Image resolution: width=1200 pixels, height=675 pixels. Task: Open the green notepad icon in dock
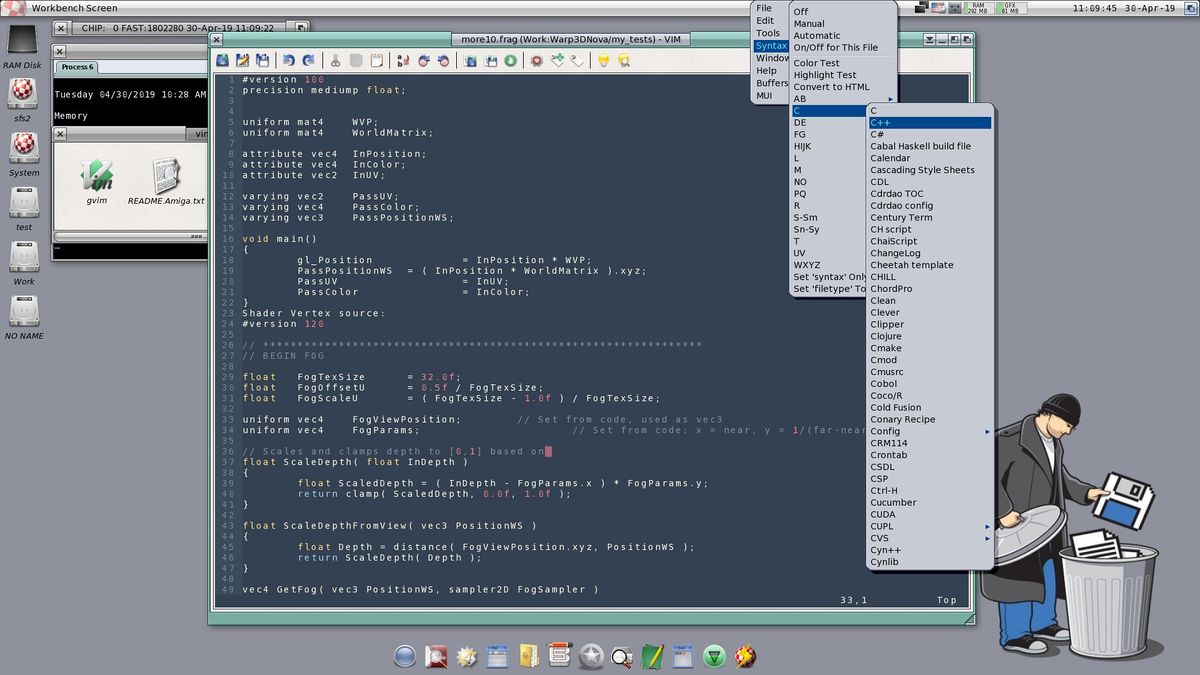coord(652,656)
